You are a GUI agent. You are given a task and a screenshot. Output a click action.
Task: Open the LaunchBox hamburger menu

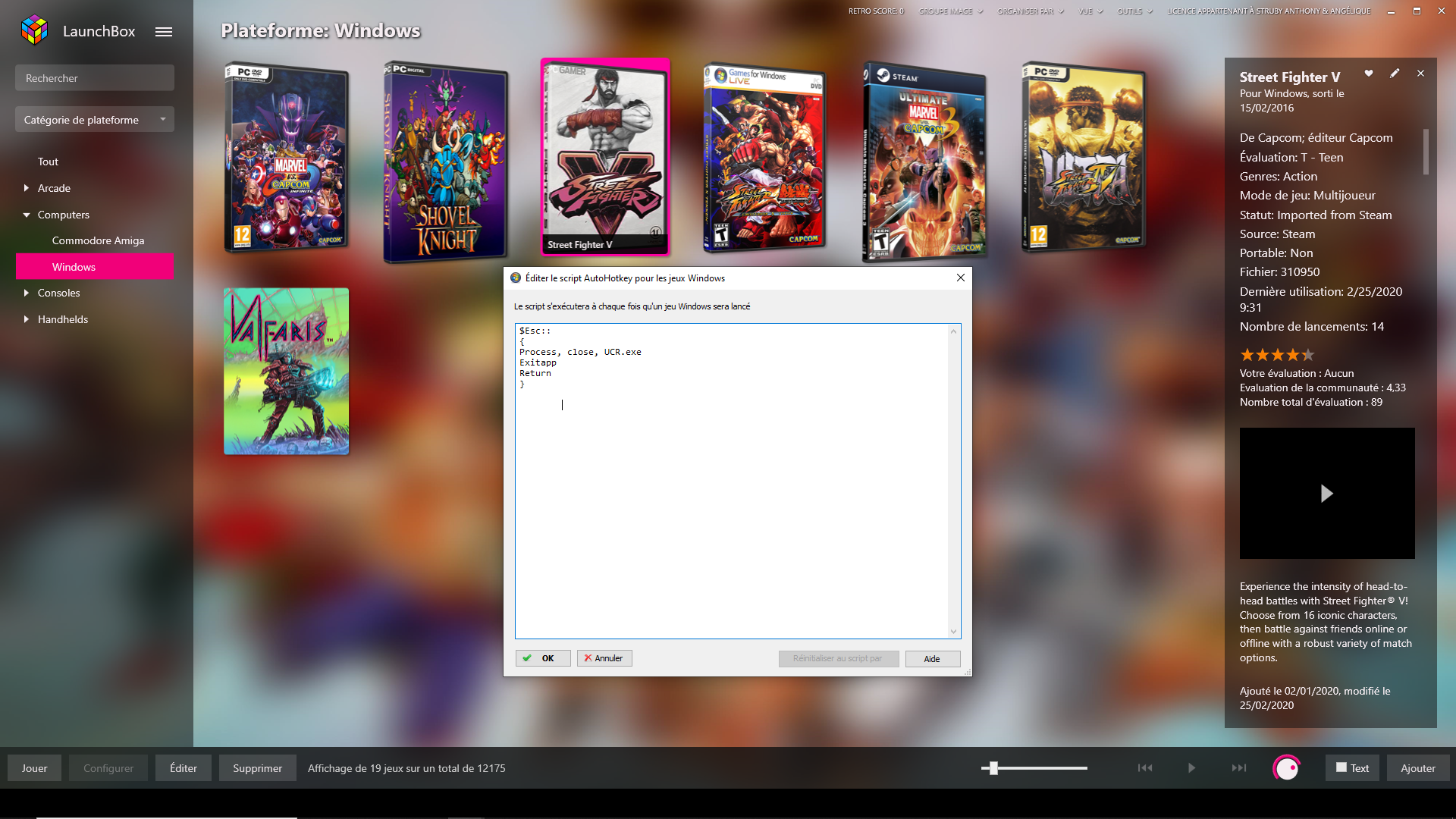click(164, 32)
